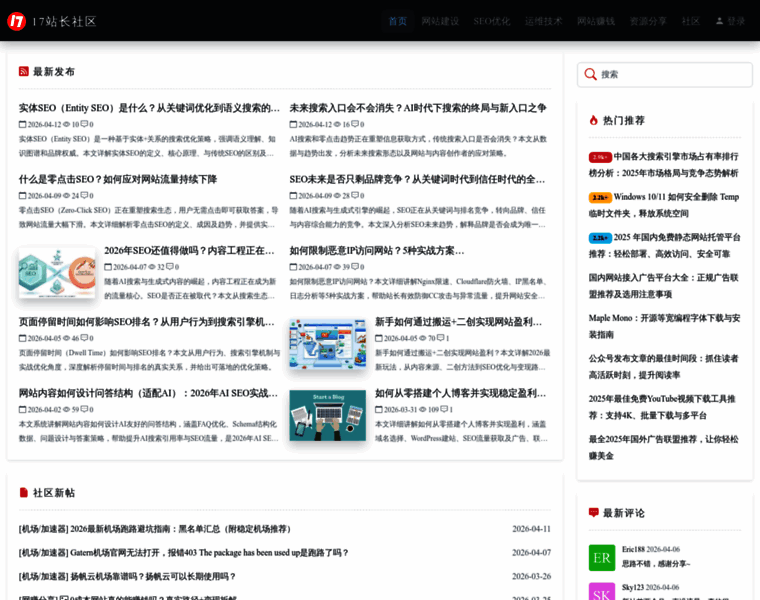Open article 什么是零点击SEO
The width and height of the screenshot is (760, 600).
tap(118, 179)
